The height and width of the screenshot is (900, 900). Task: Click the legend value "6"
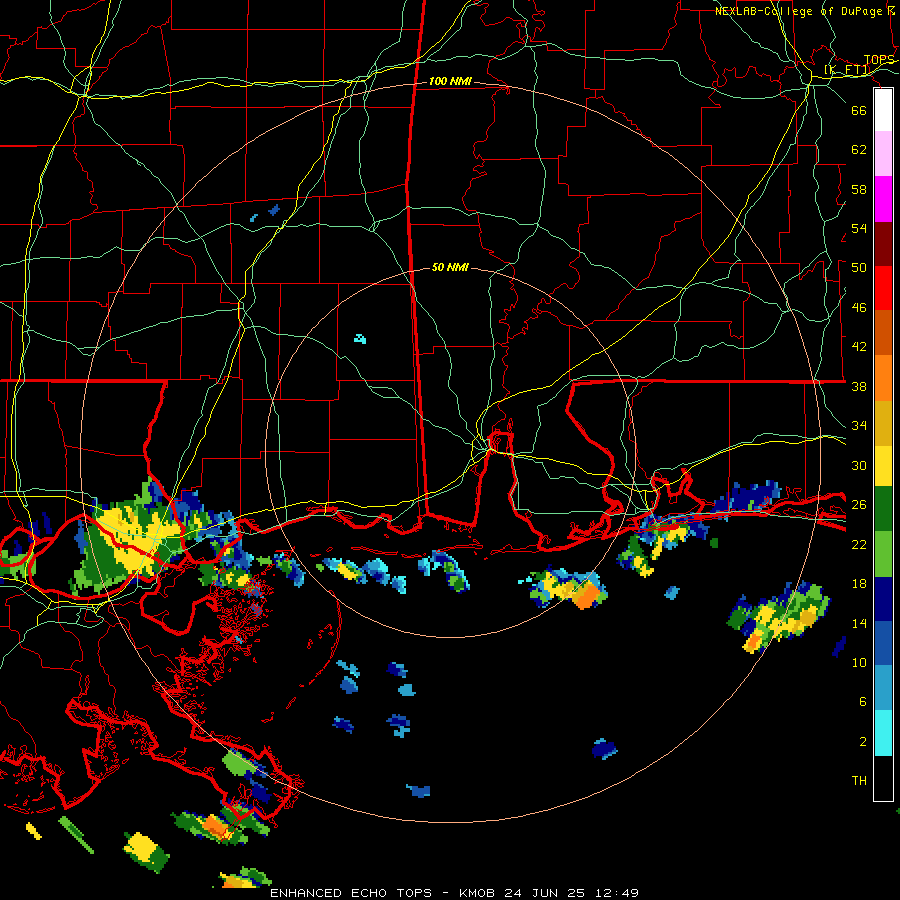click(863, 702)
